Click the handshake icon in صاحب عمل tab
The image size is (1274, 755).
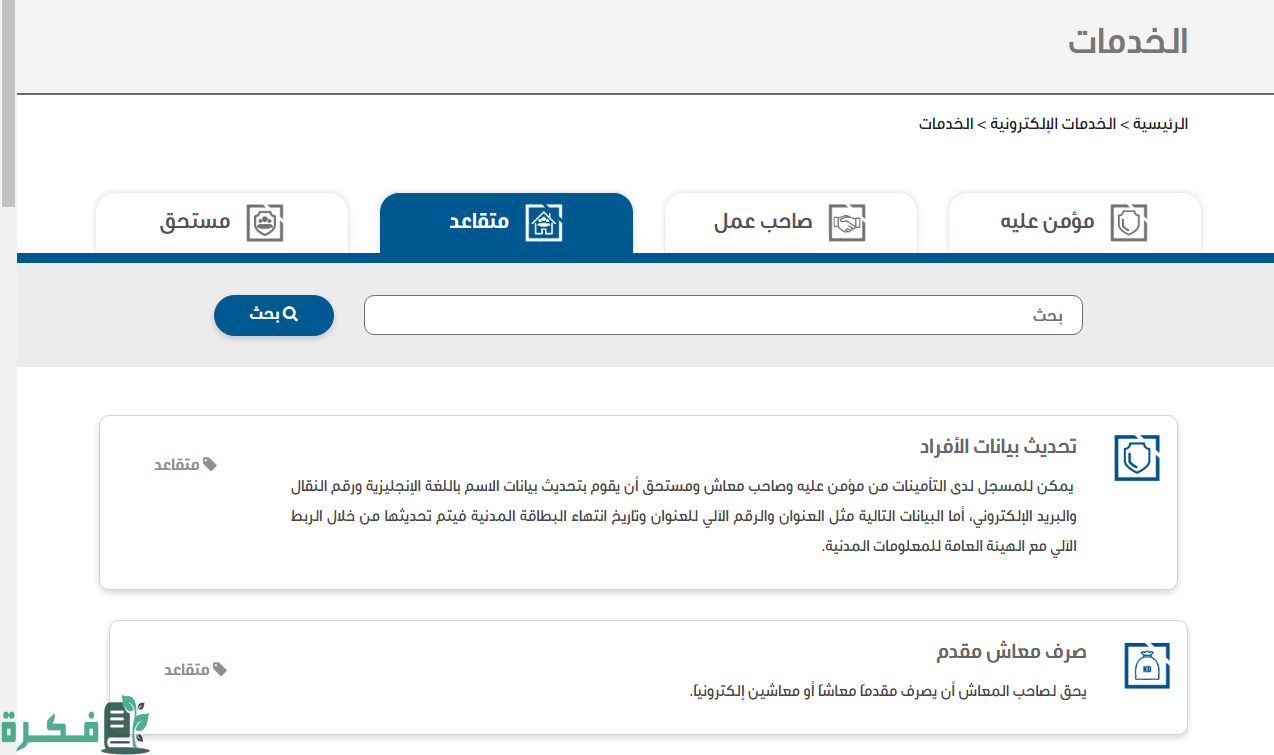coord(846,222)
